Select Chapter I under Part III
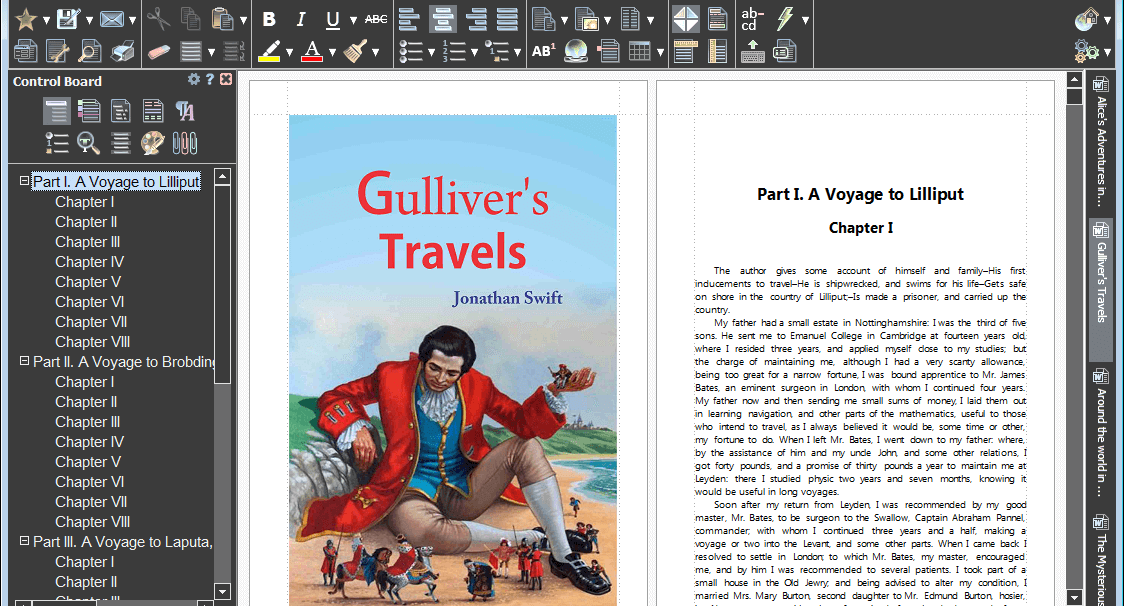 pyautogui.click(x=85, y=562)
